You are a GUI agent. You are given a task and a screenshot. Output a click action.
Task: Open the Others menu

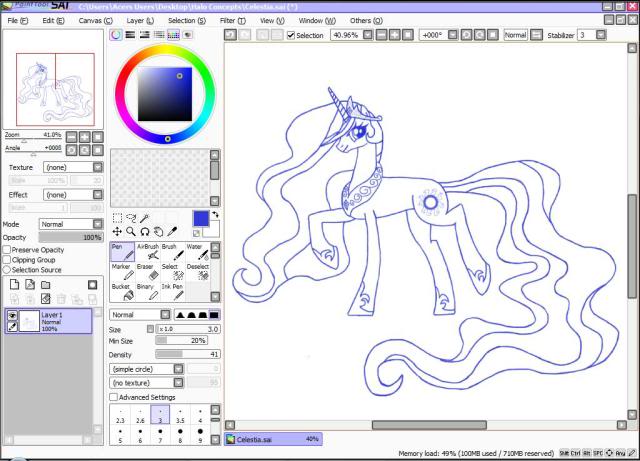tap(366, 20)
